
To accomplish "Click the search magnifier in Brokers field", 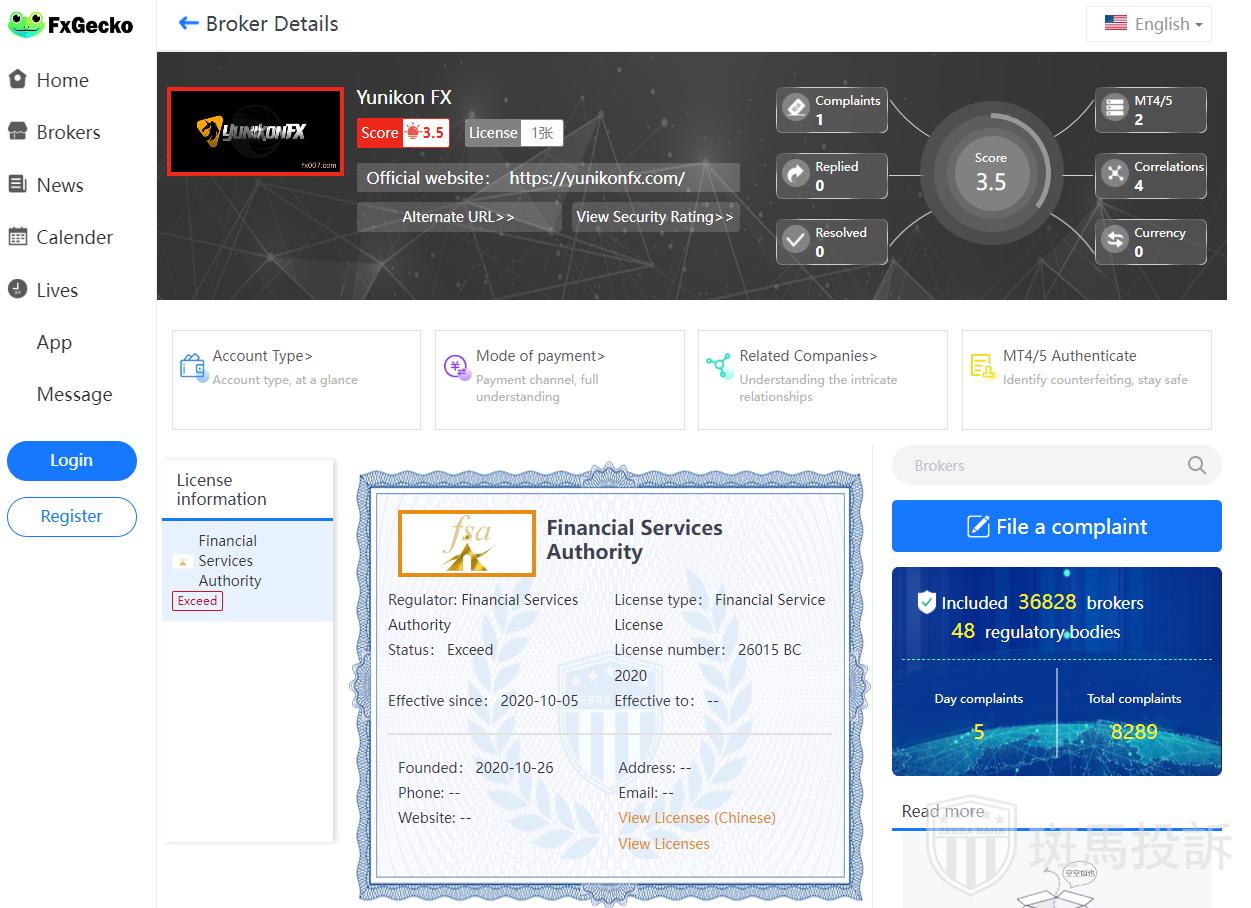I will tap(1196, 465).
